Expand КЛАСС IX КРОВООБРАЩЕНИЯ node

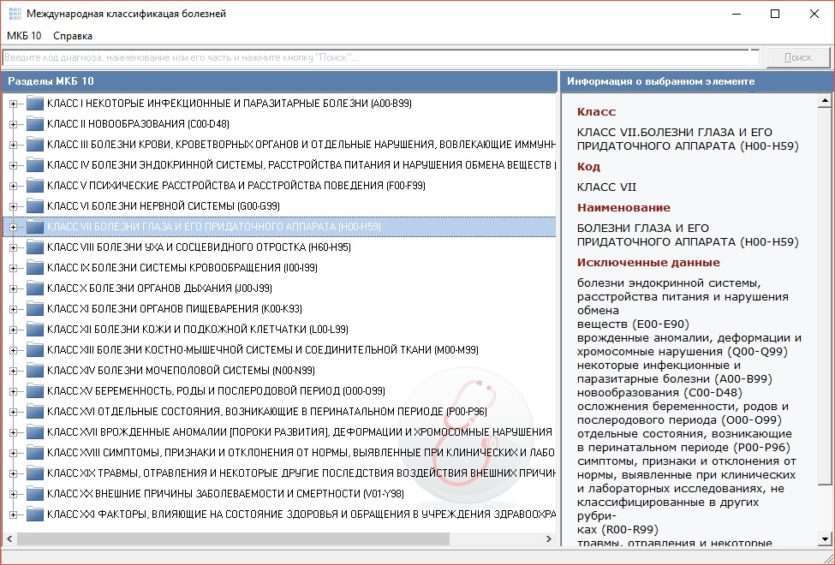tap(13, 268)
